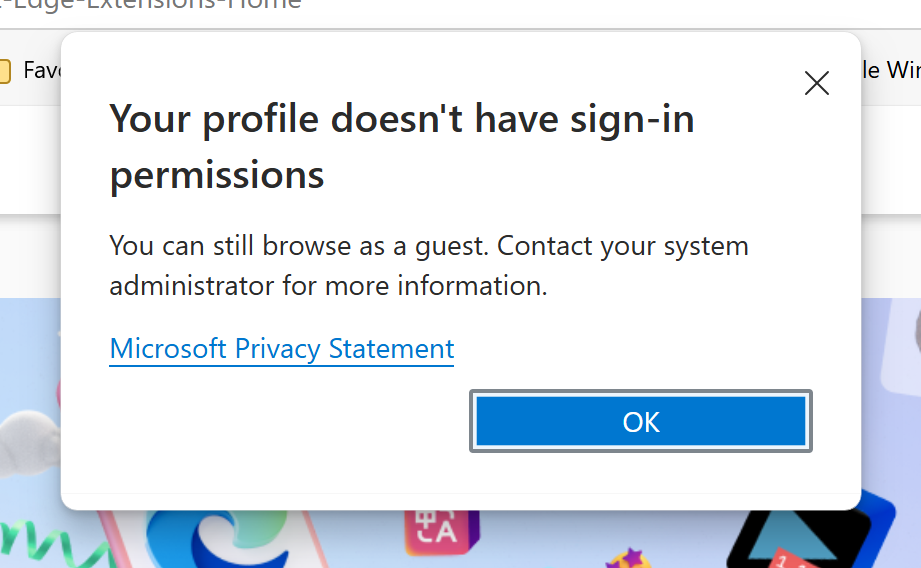921x568 pixels.
Task: Focus the address bar URL text
Action: (150, 5)
